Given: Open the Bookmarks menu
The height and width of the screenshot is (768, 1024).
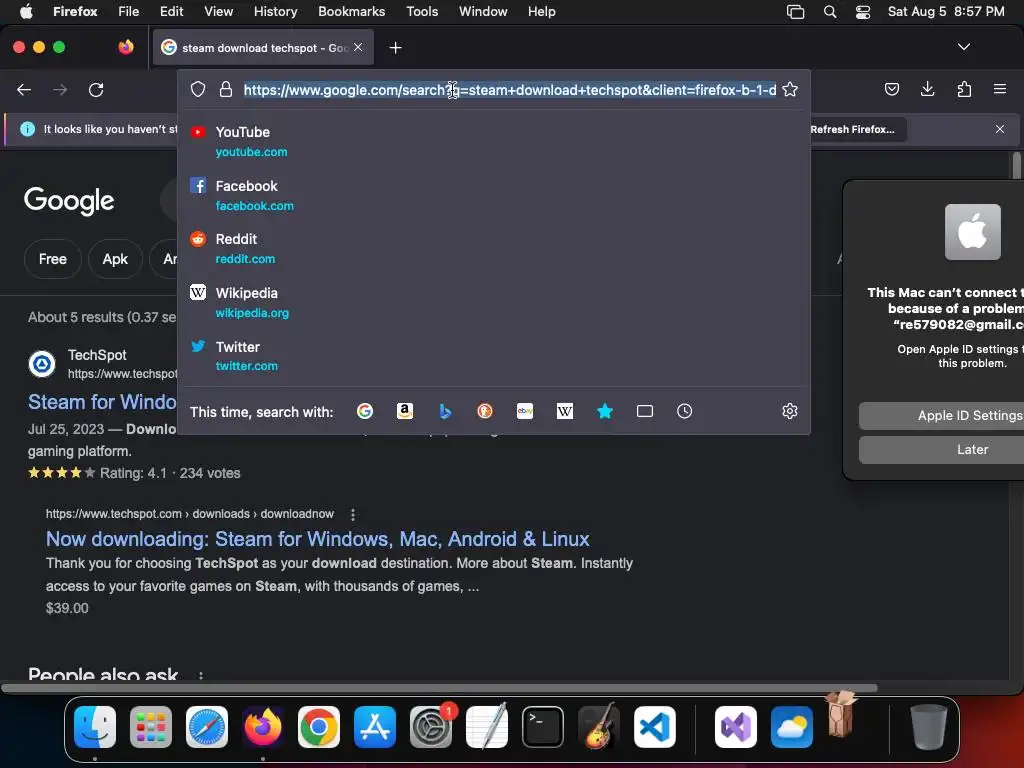Looking at the screenshot, I should pos(352,12).
